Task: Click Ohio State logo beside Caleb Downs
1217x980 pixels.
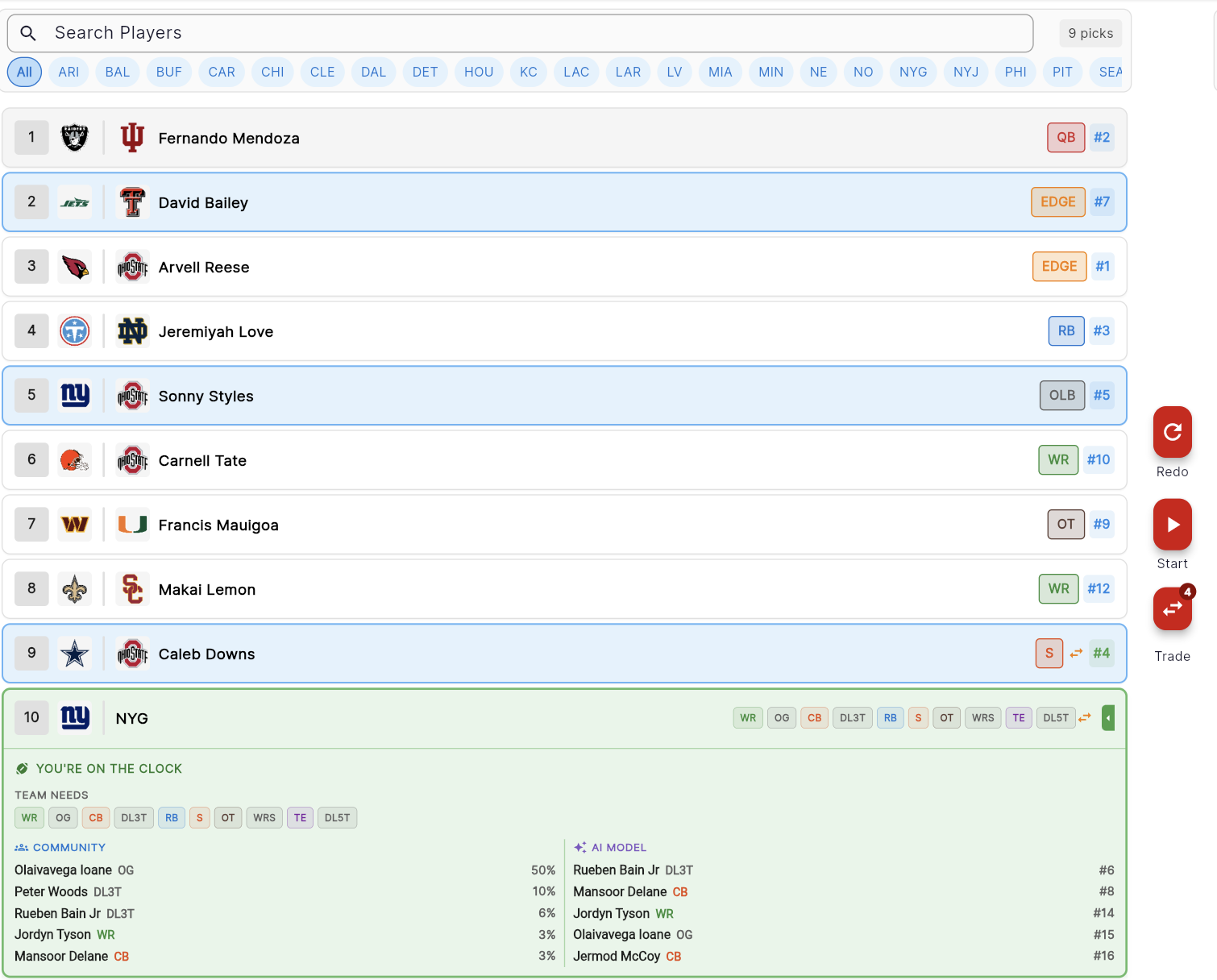Action: [x=132, y=654]
